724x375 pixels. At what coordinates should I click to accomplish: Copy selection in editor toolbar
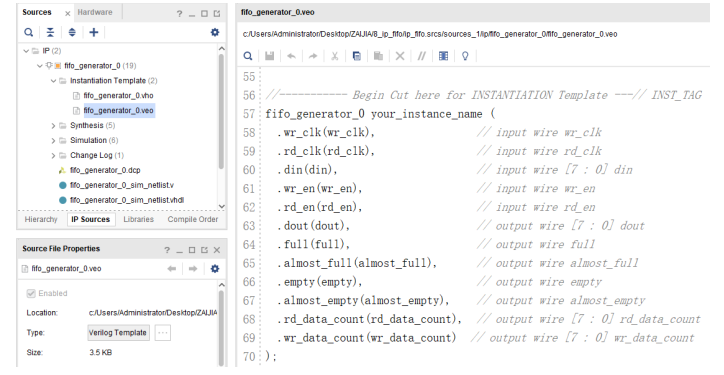coord(356,56)
